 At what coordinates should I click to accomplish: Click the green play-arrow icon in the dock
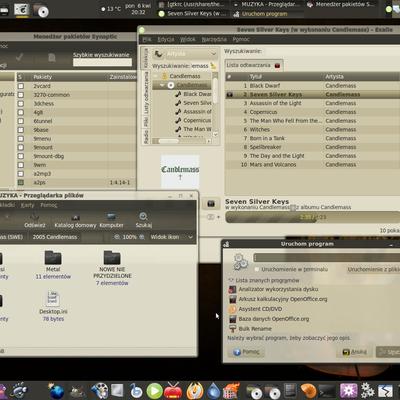point(155,391)
